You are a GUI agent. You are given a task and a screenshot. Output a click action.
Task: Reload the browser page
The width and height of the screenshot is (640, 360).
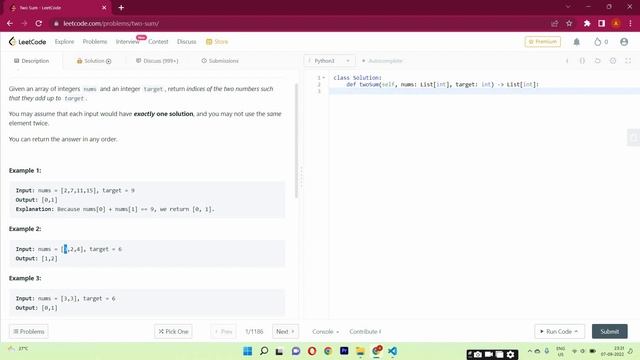point(39,24)
